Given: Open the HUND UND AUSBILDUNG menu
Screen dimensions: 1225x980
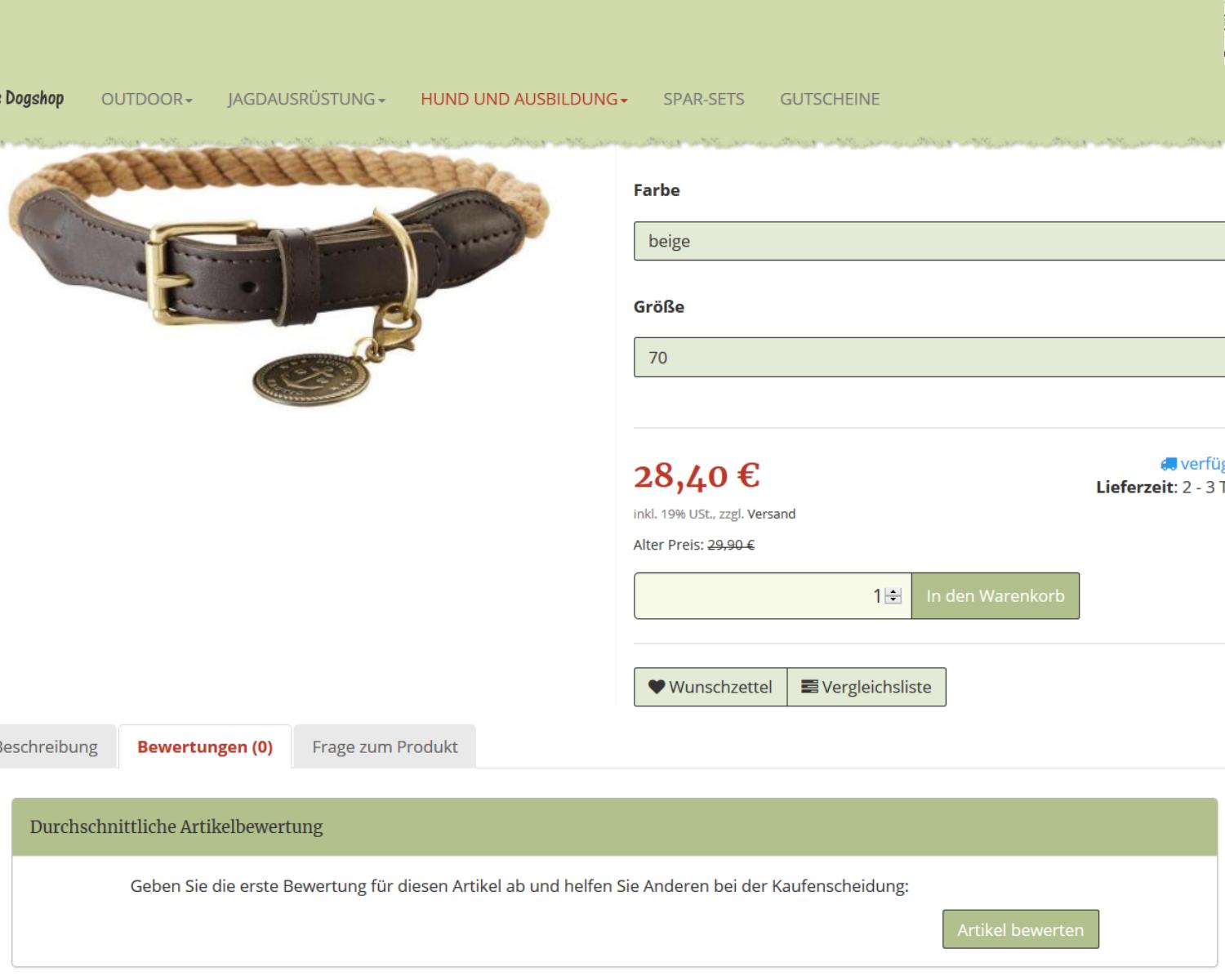Looking at the screenshot, I should [524, 99].
